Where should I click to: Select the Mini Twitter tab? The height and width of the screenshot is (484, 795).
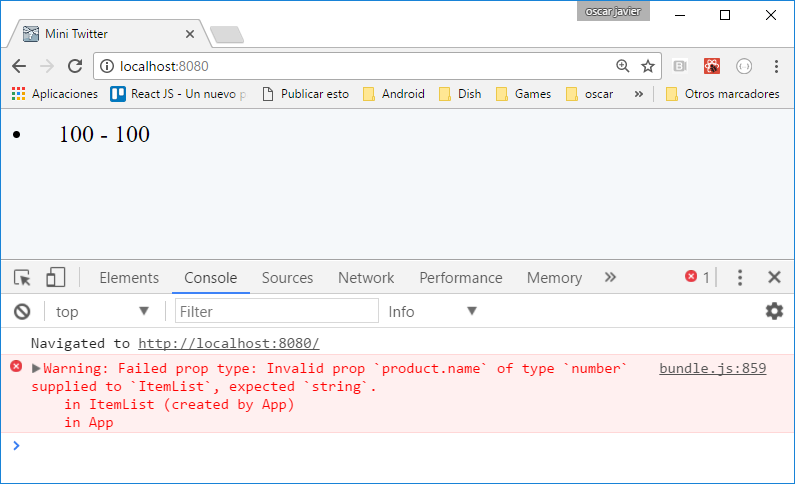pyautogui.click(x=109, y=34)
